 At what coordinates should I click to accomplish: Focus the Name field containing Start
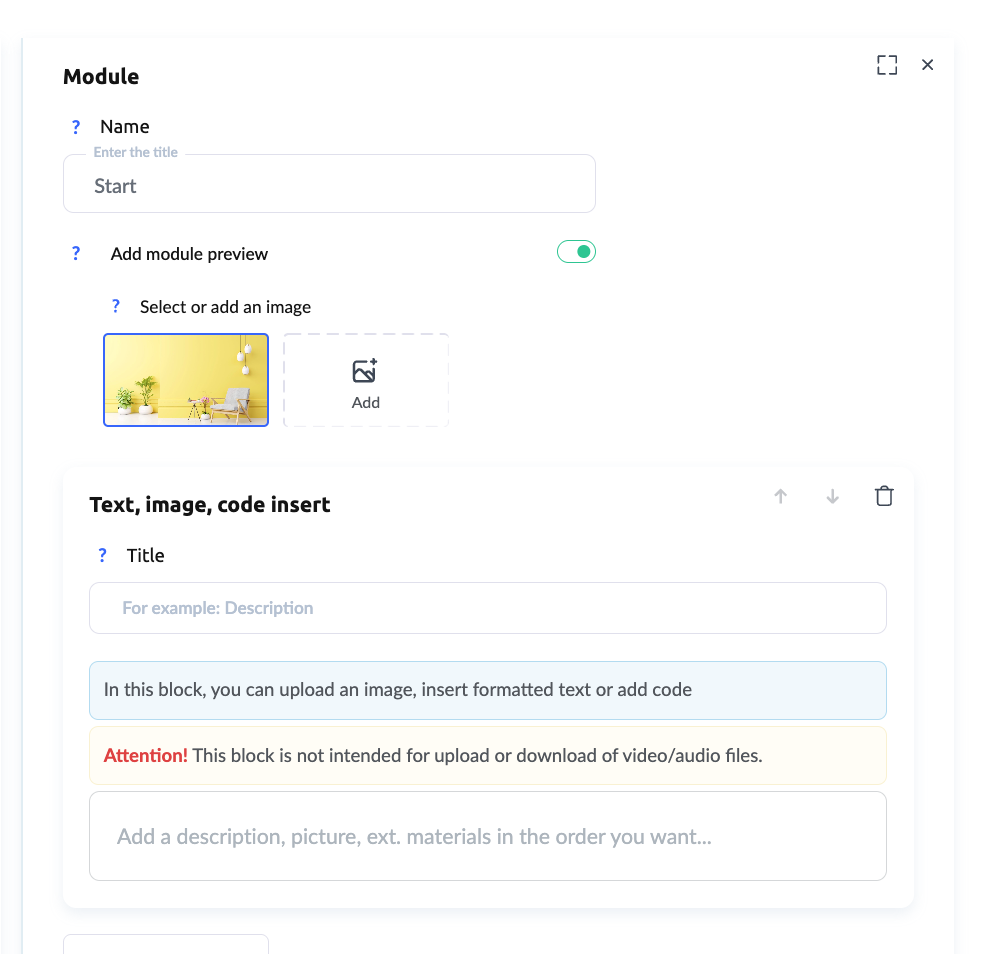(x=329, y=186)
